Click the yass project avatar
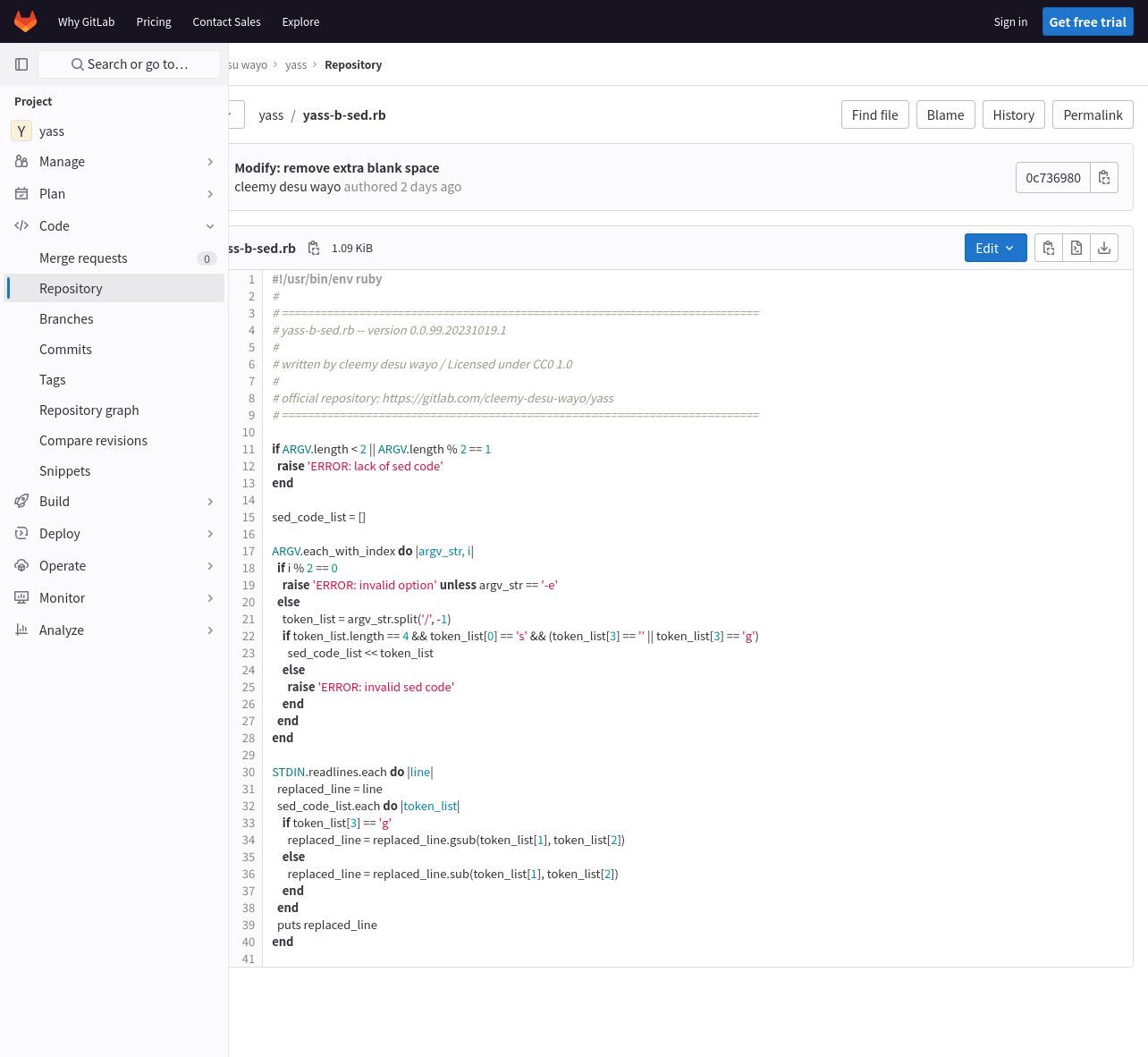 (x=21, y=131)
